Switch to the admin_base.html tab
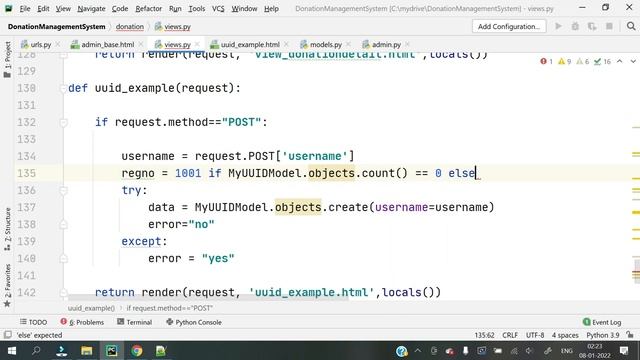 107,44
